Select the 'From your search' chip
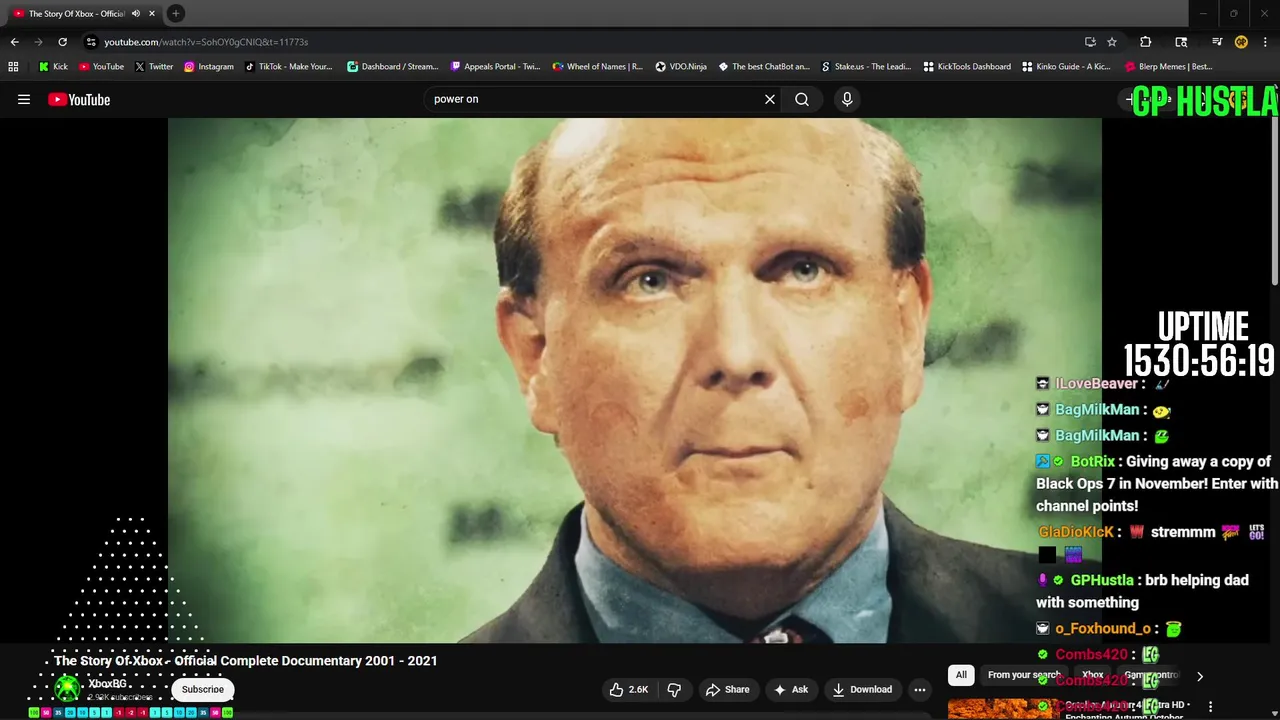1280x720 pixels. [1023, 675]
